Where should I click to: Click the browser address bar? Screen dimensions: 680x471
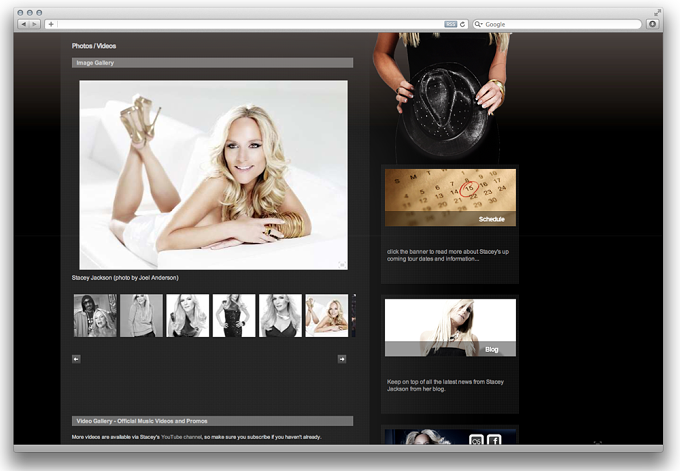[249, 24]
